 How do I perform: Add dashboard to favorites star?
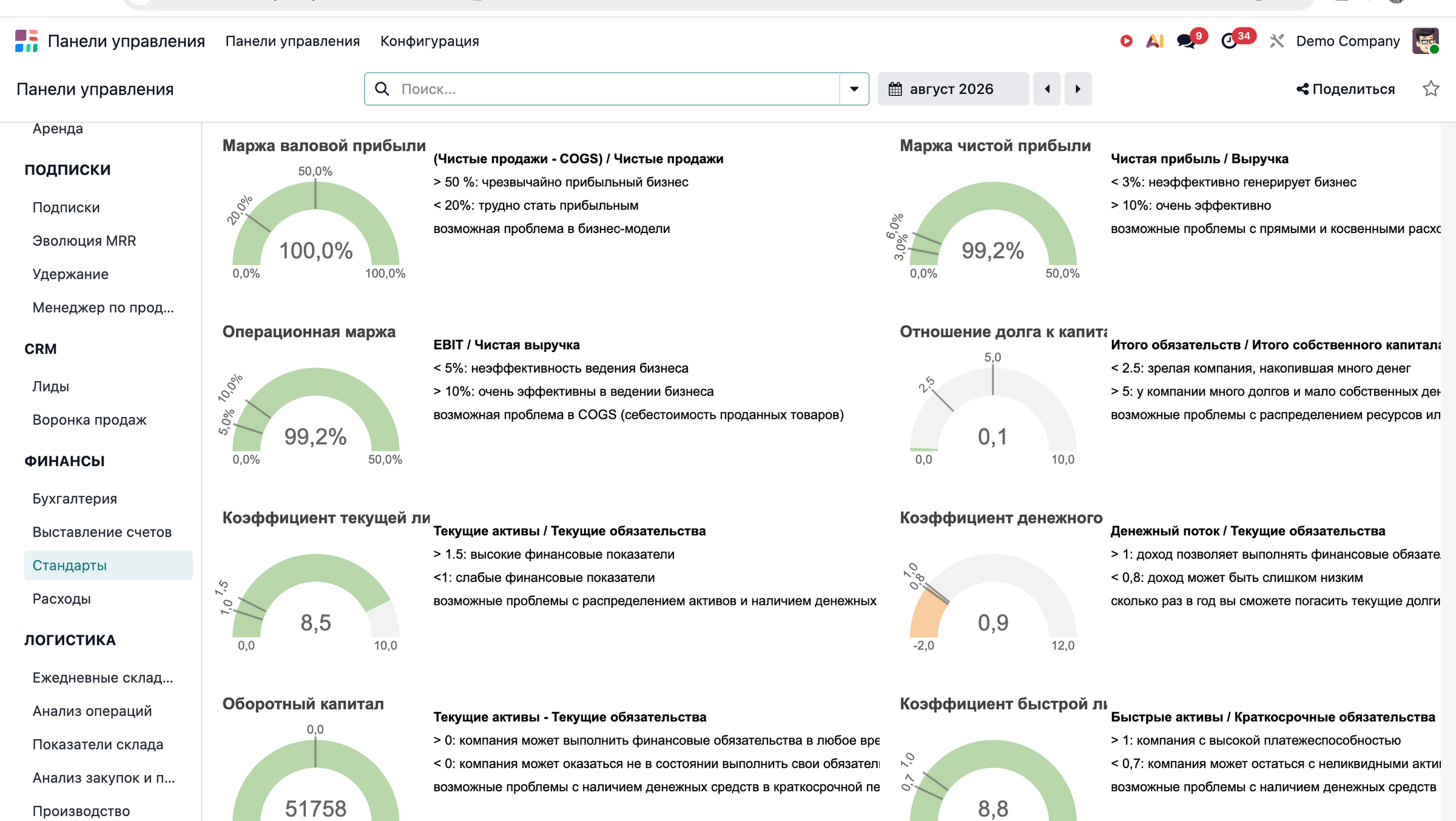(1431, 89)
